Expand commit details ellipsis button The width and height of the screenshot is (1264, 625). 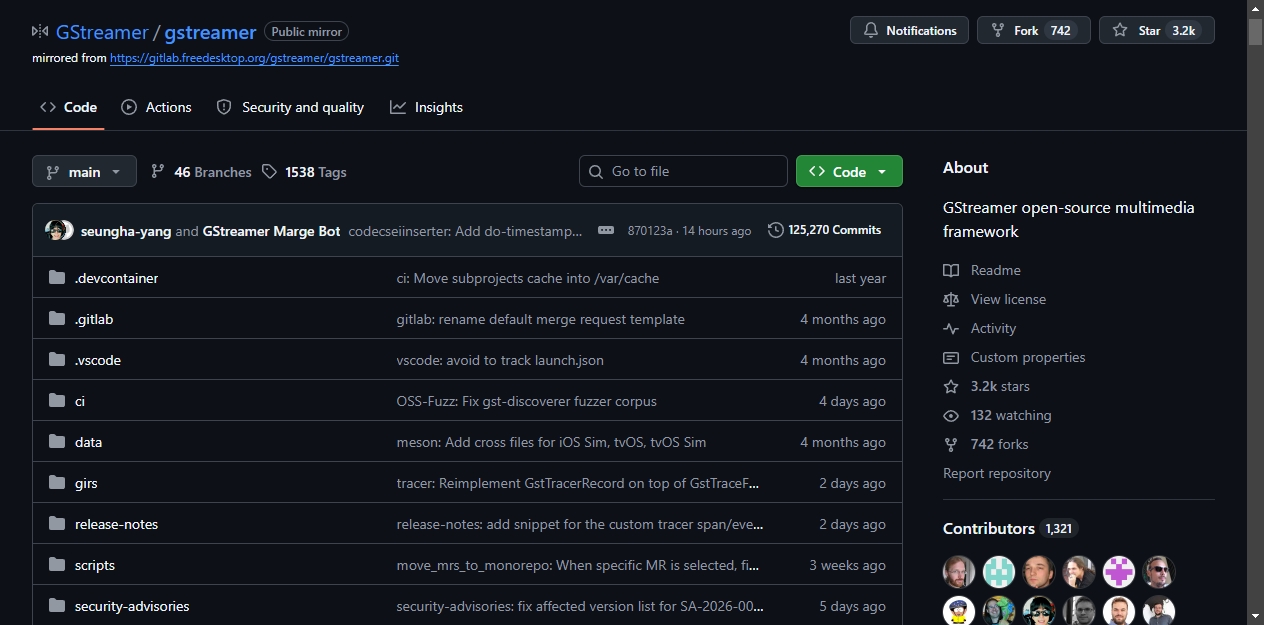[606, 230]
